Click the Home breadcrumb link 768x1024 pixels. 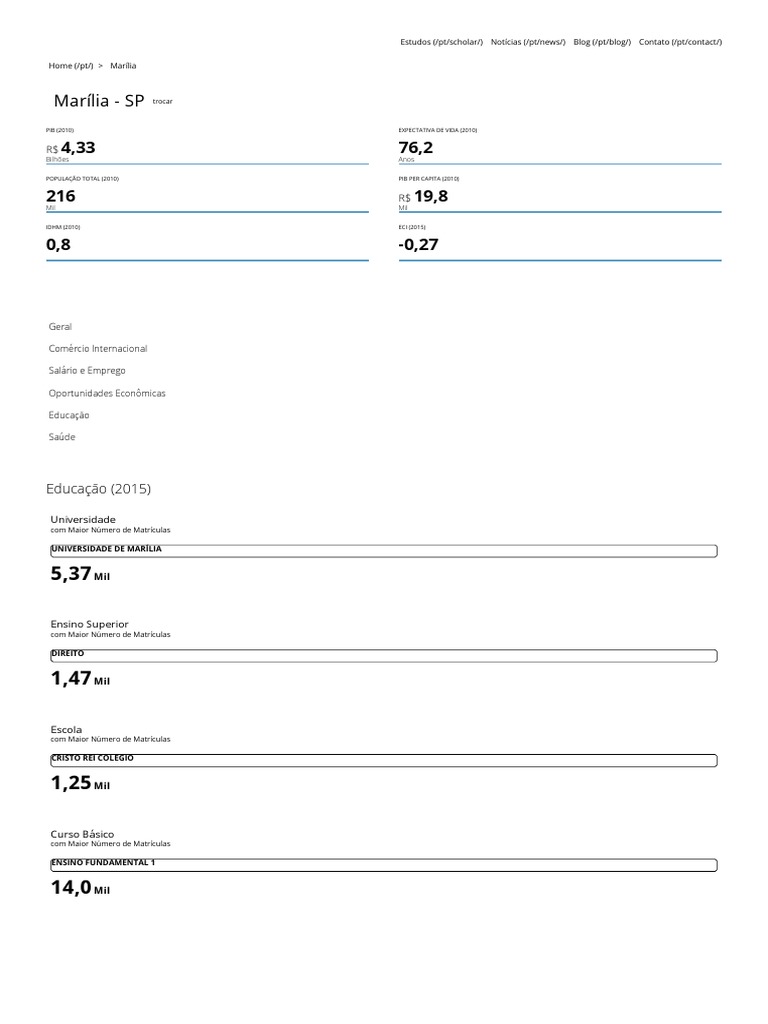tap(70, 66)
